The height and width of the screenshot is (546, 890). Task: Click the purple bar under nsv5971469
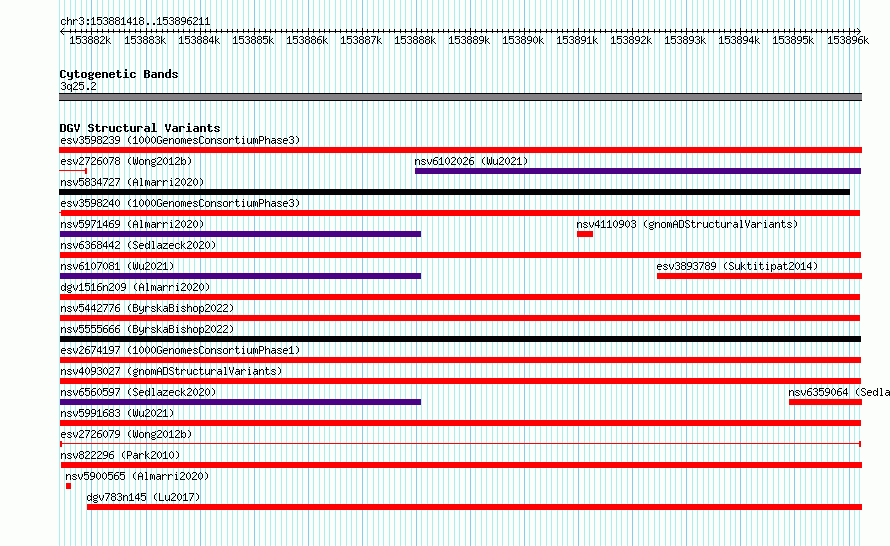[240, 234]
